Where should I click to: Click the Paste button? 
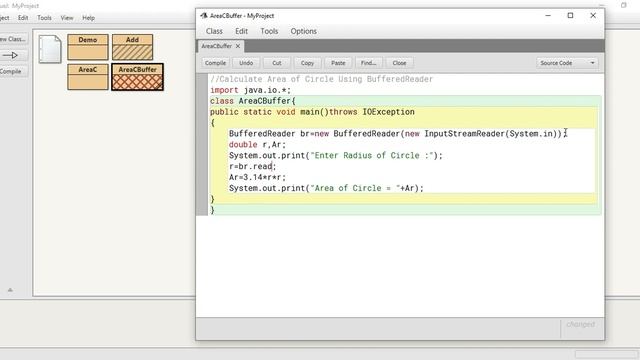(x=338, y=63)
